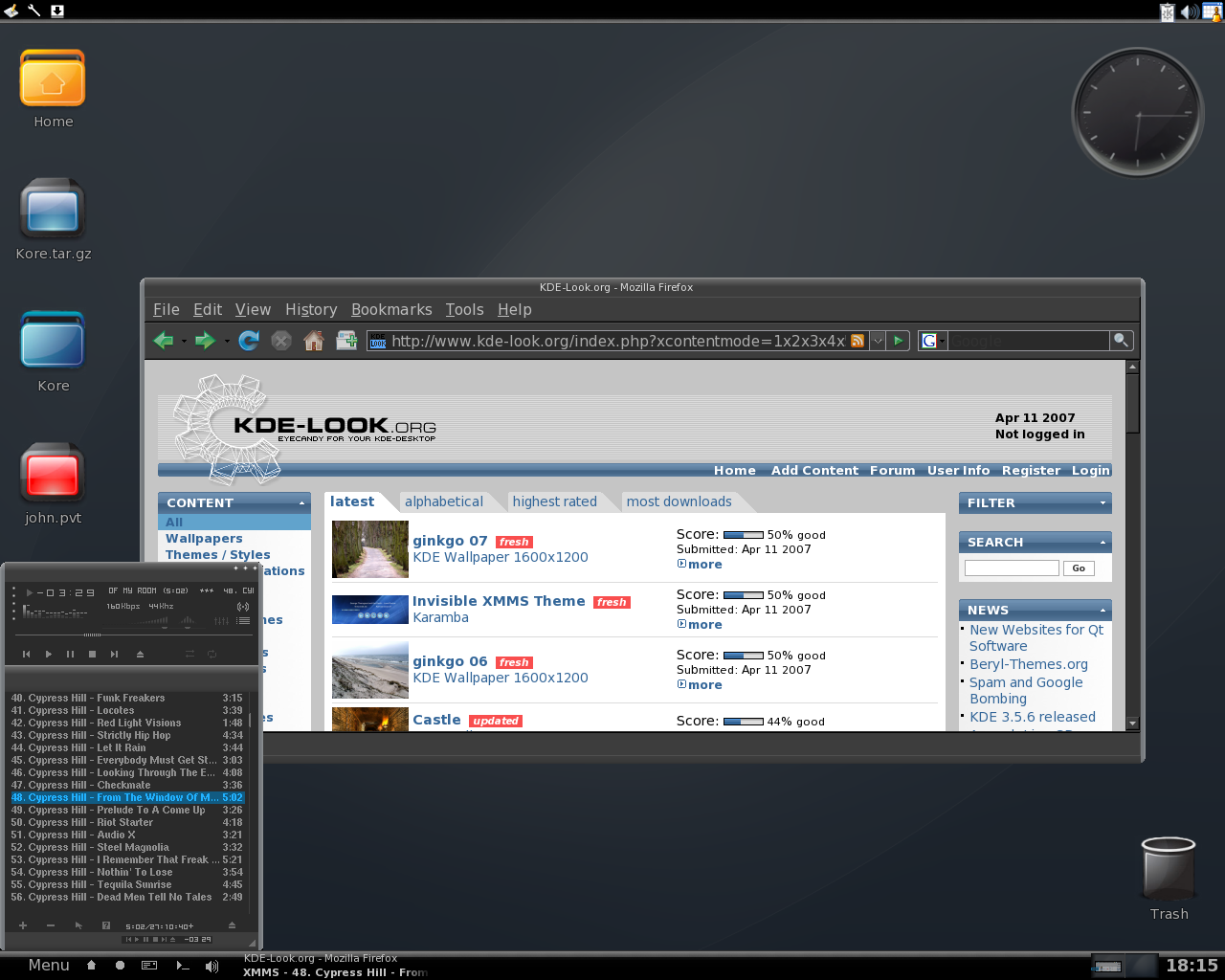Click download arrow icon in top panel

pos(56,11)
